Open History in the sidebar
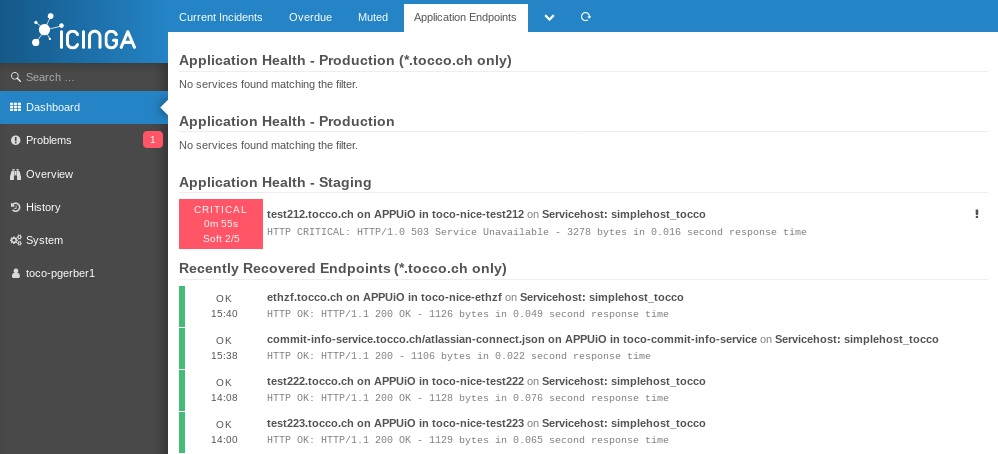The image size is (998, 454). point(84,207)
